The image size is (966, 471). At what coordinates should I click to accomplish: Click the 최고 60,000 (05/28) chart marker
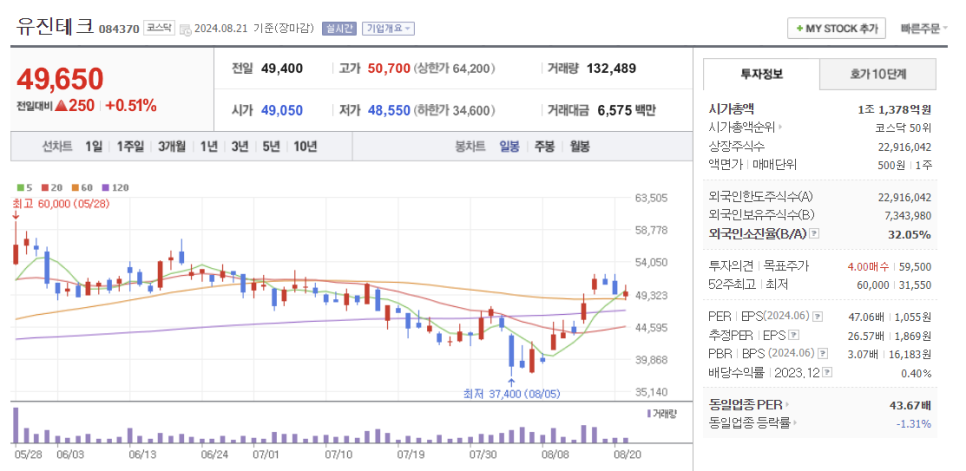[x=61, y=204]
